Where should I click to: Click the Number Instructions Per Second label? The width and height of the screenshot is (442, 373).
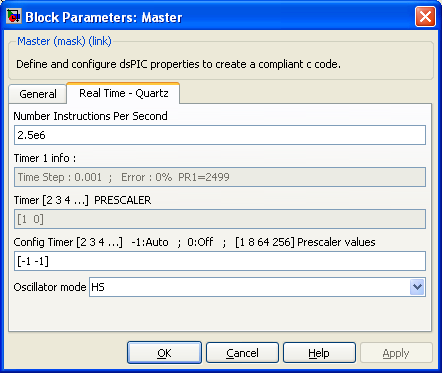pyautogui.click(x=90, y=116)
